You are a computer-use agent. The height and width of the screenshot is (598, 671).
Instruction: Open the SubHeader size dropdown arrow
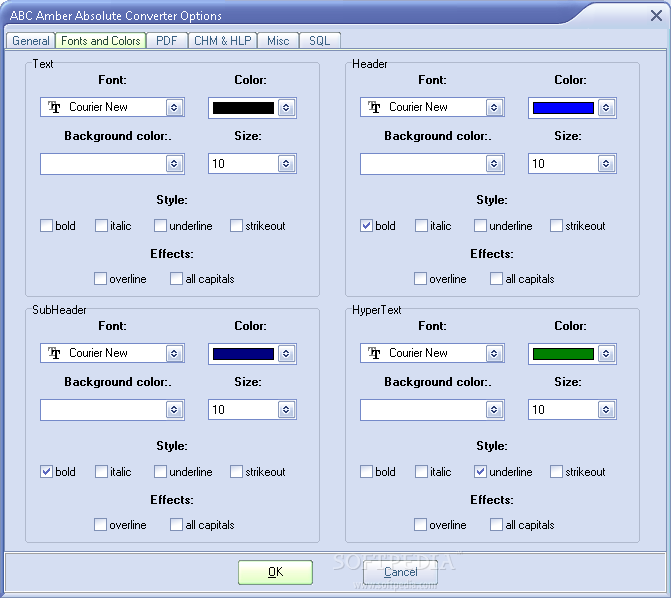[x=286, y=410]
